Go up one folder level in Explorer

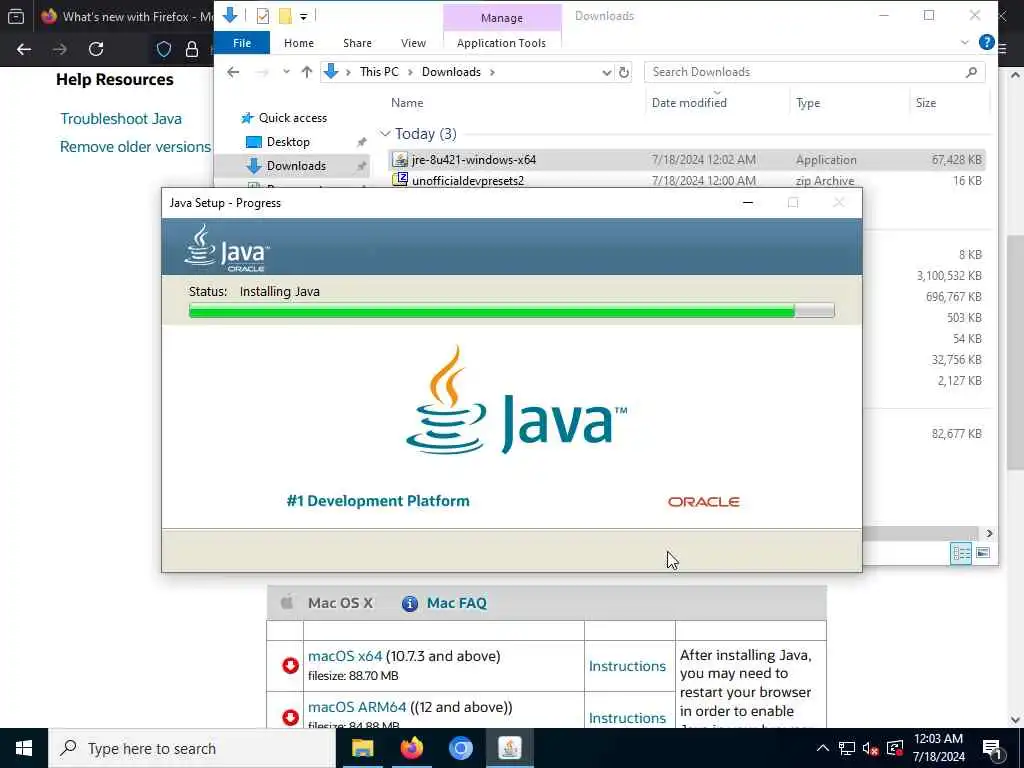(306, 72)
